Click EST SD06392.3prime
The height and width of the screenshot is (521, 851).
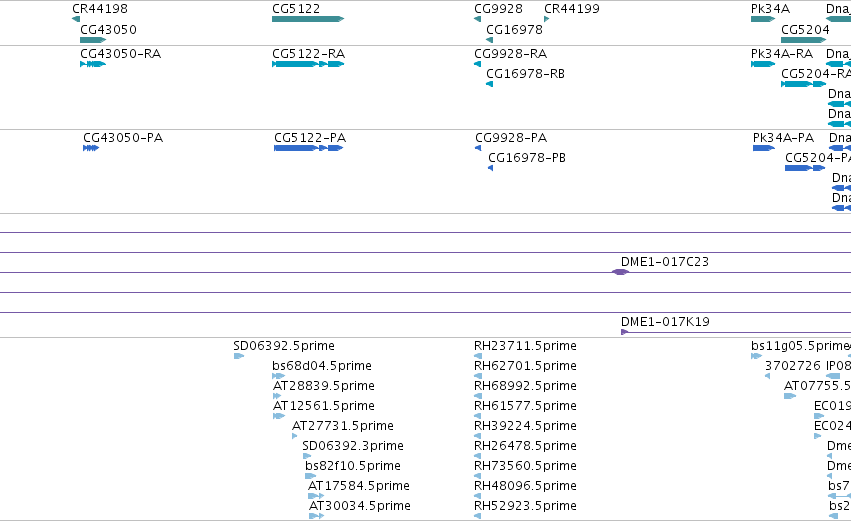click(307, 456)
